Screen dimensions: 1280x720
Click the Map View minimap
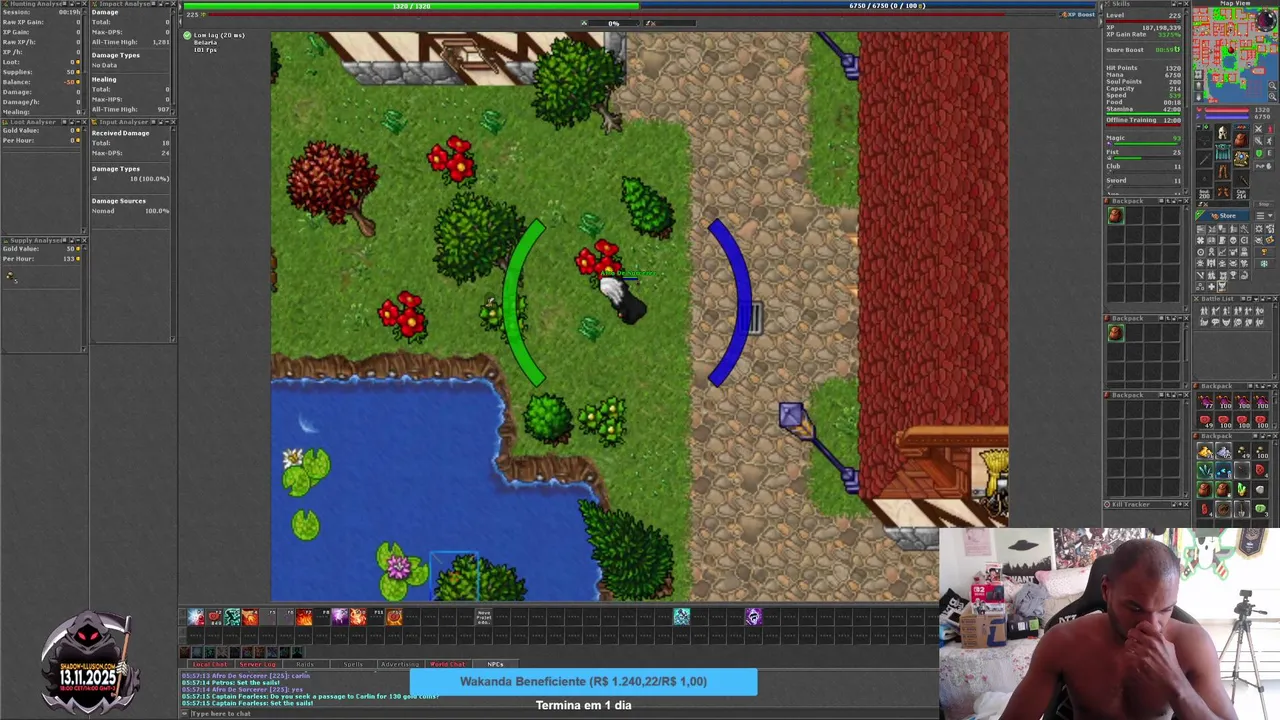click(x=1235, y=55)
